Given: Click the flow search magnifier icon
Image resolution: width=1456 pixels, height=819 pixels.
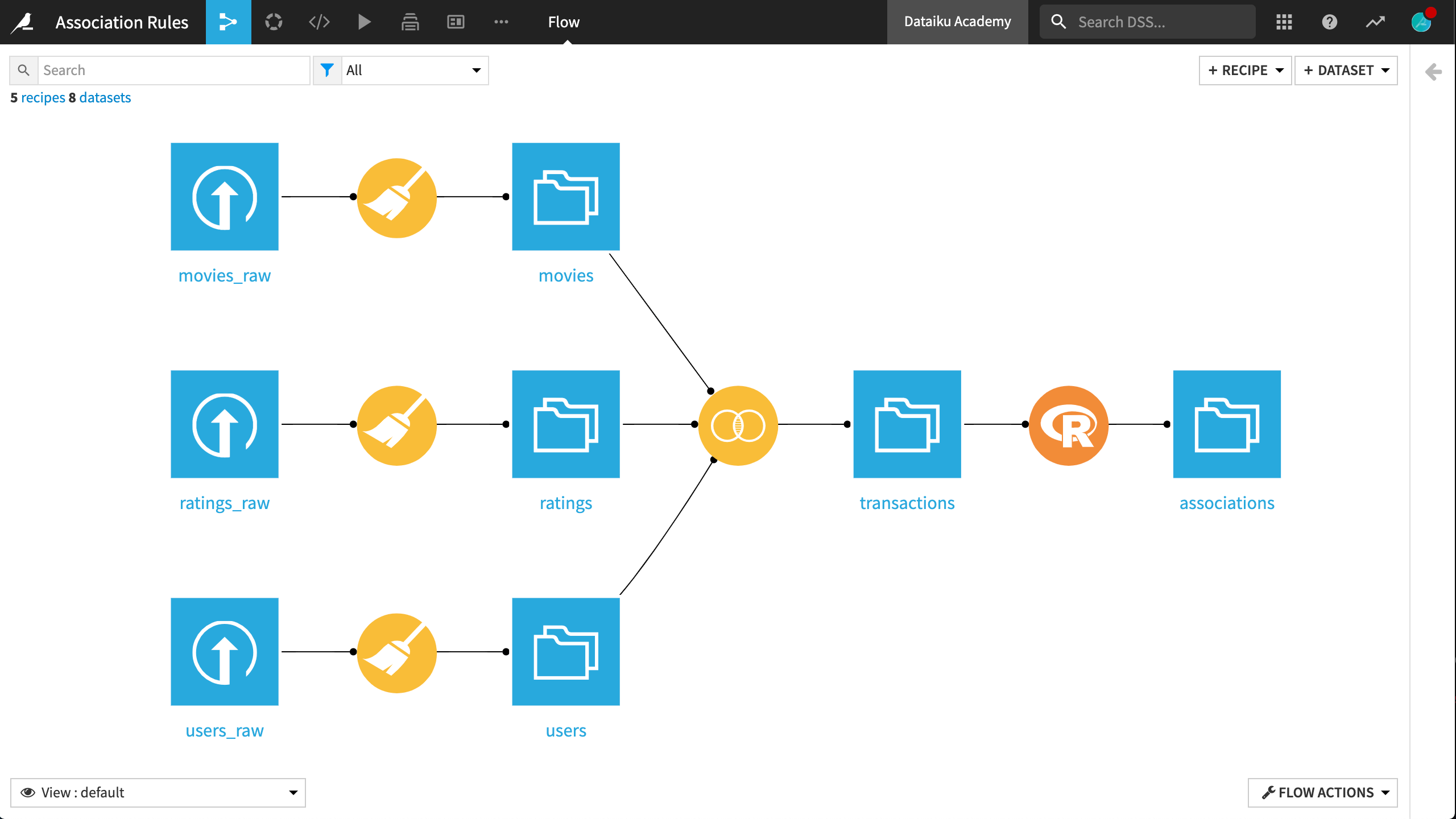Looking at the screenshot, I should (24, 71).
